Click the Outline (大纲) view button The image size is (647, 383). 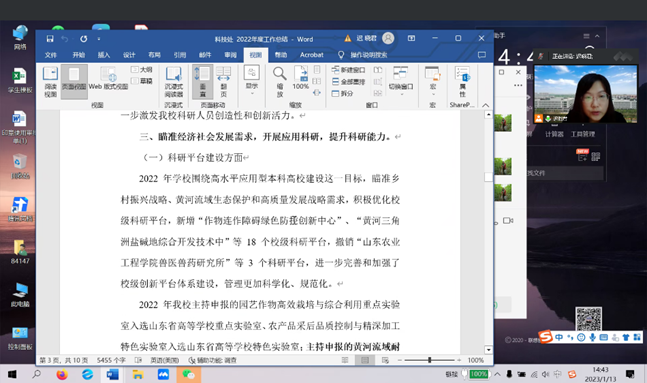point(142,70)
